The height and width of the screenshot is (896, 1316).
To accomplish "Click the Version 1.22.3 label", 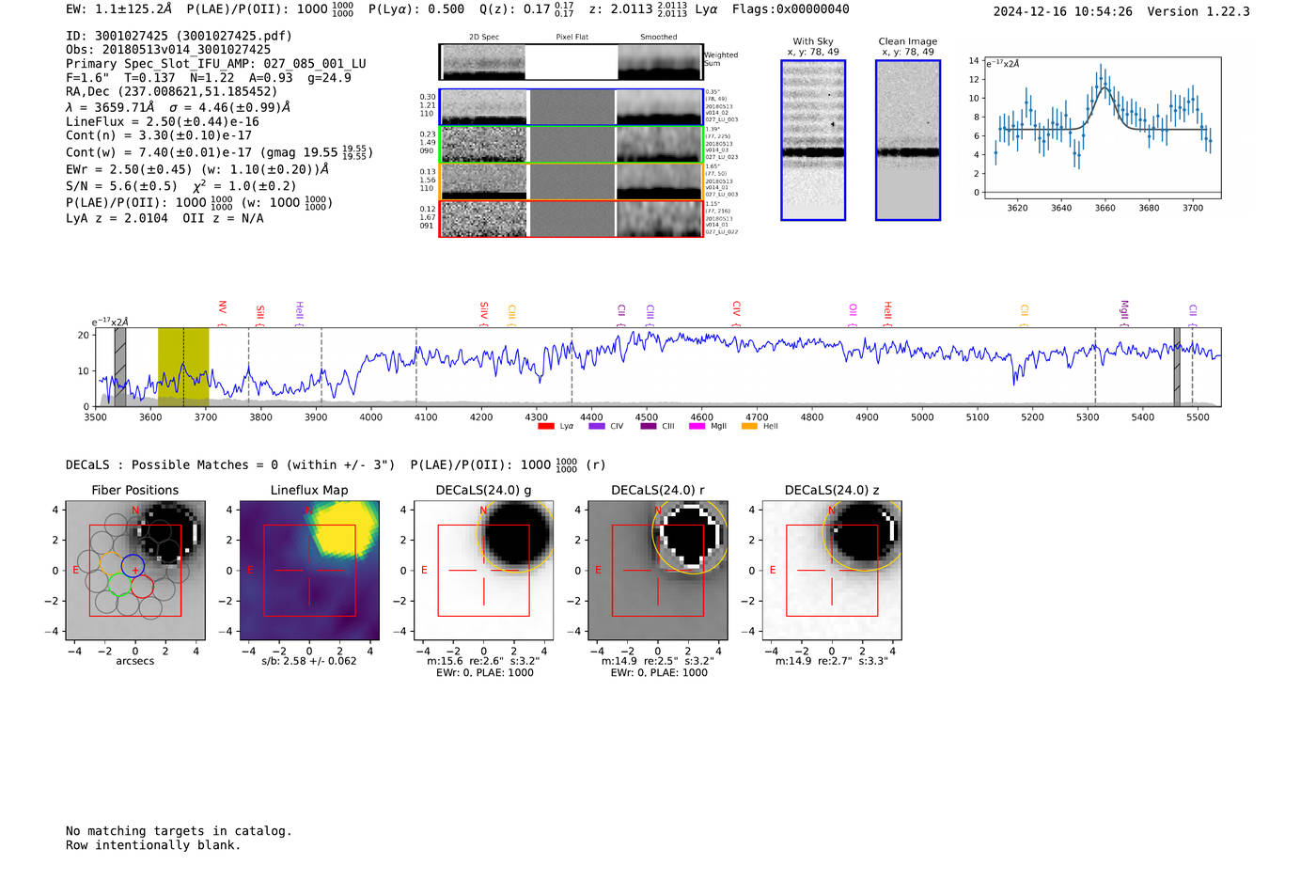I will [1198, 11].
